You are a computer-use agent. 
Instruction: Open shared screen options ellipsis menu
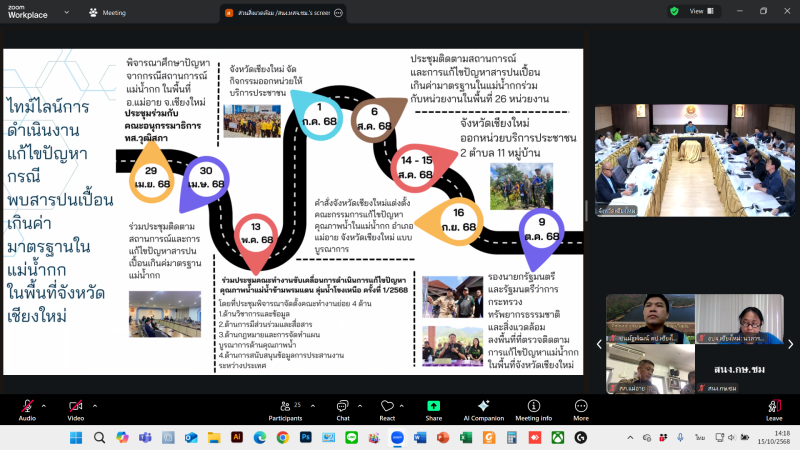[x=338, y=13]
